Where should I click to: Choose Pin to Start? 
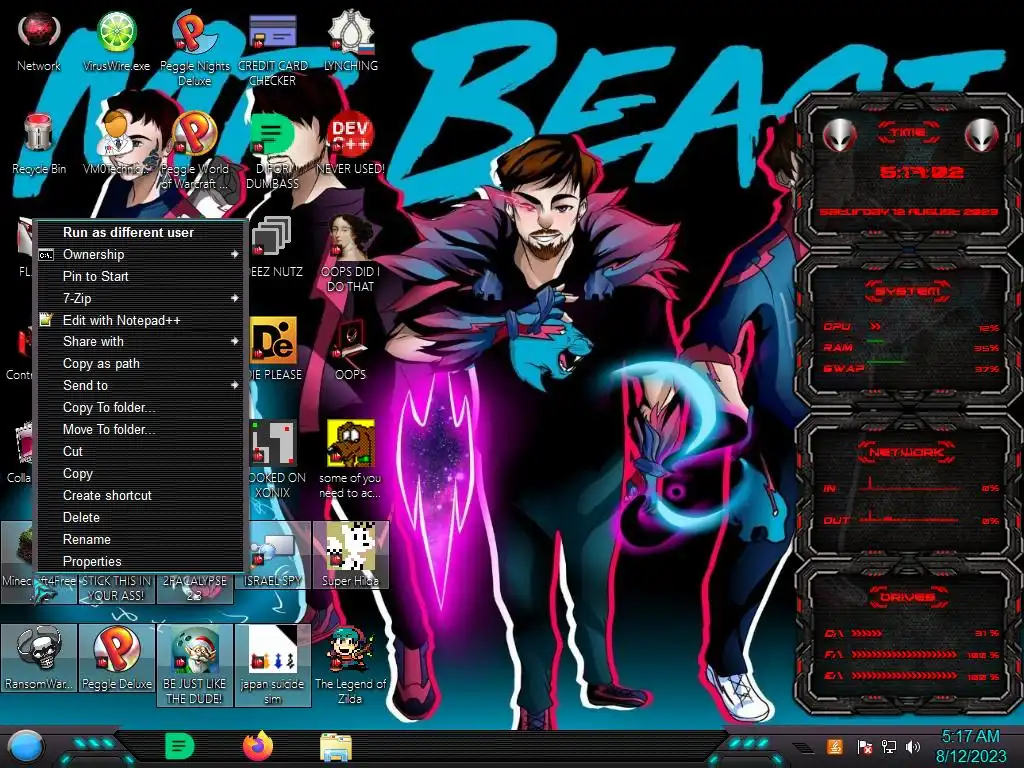(140, 276)
